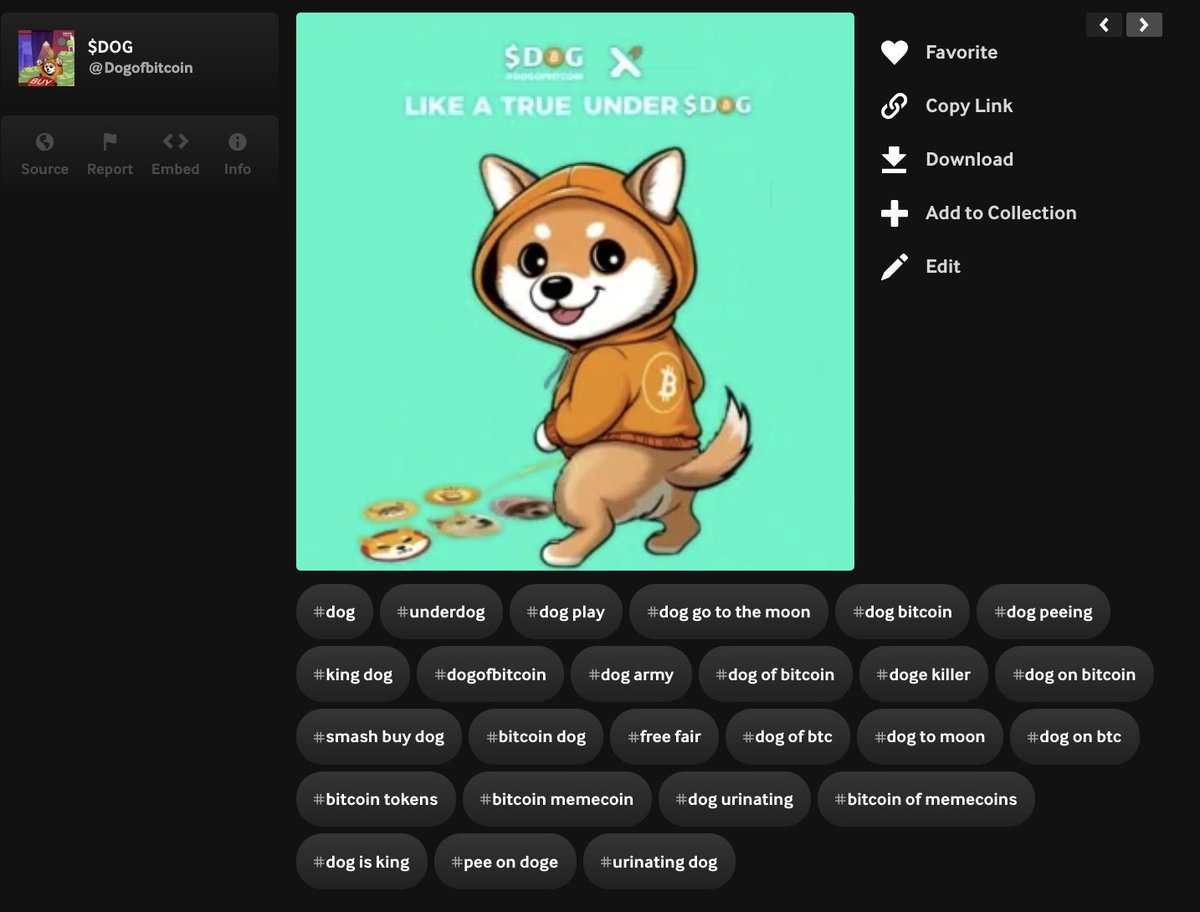Click the Info circle icon

click(237, 142)
